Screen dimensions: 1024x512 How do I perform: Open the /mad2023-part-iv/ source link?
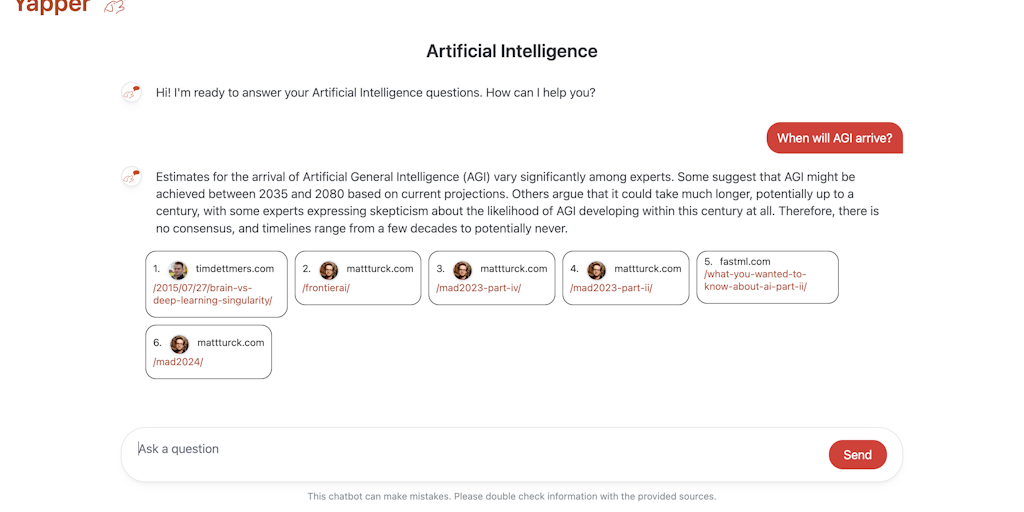point(478,288)
